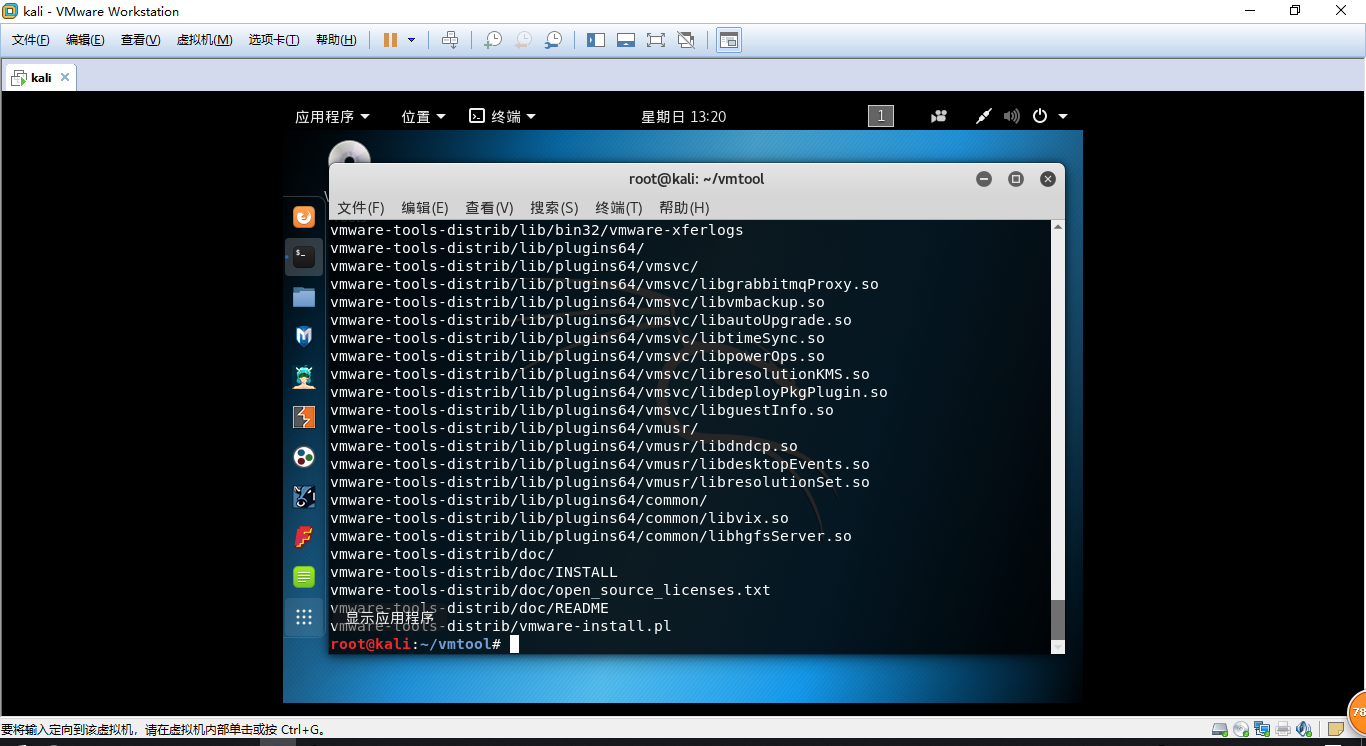
Task: Launch Faraday IDE red F icon in dock
Action: [304, 537]
